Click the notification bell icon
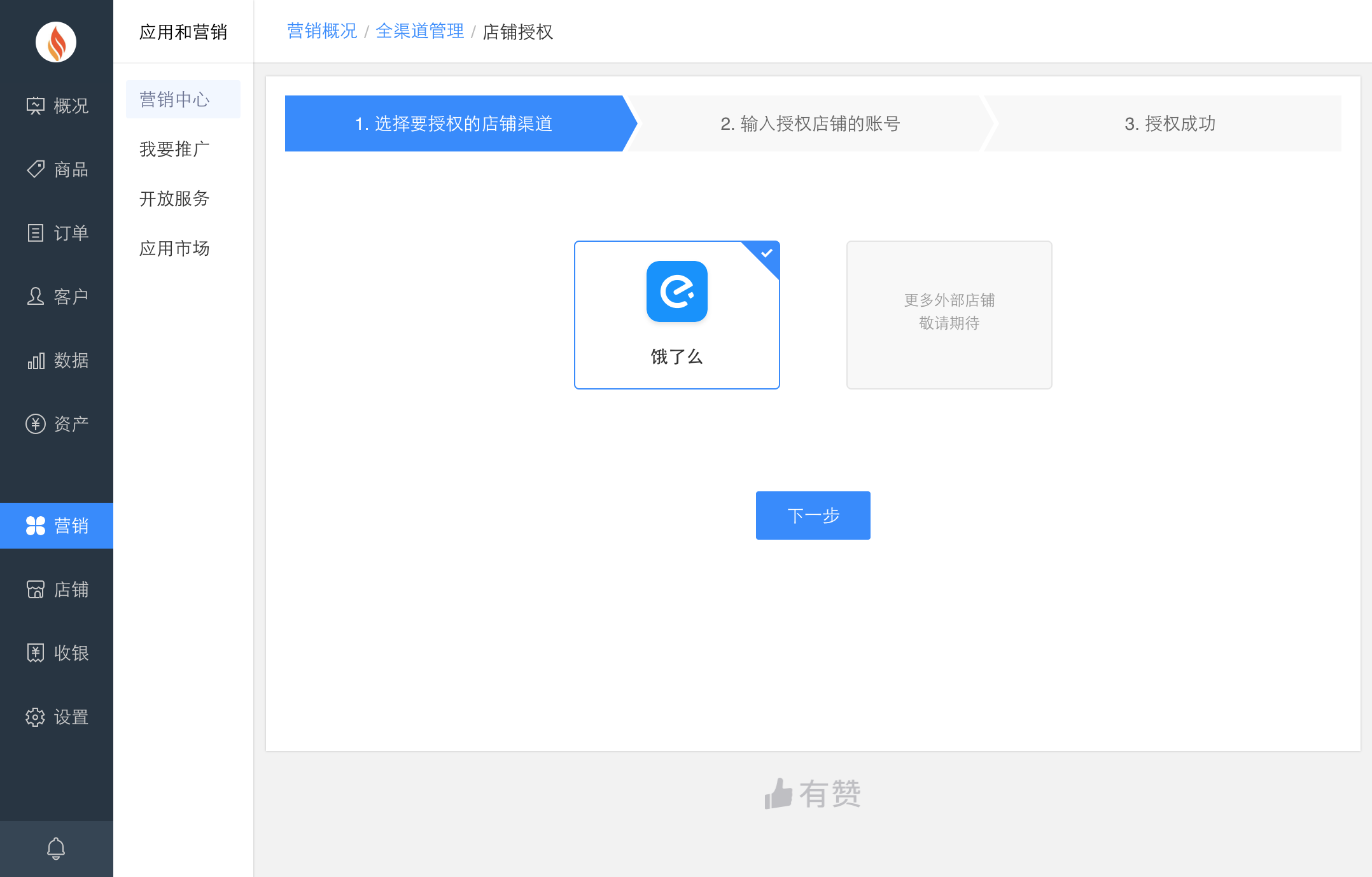 coord(56,848)
